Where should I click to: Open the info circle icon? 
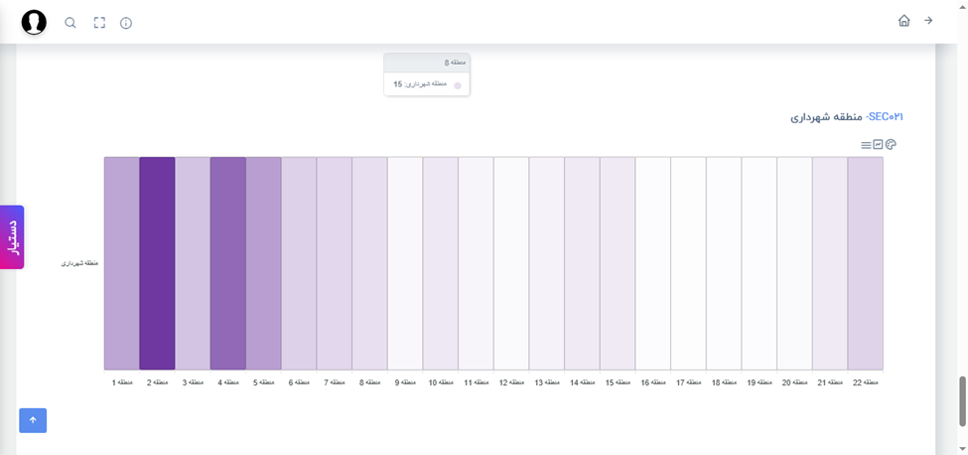coord(126,23)
